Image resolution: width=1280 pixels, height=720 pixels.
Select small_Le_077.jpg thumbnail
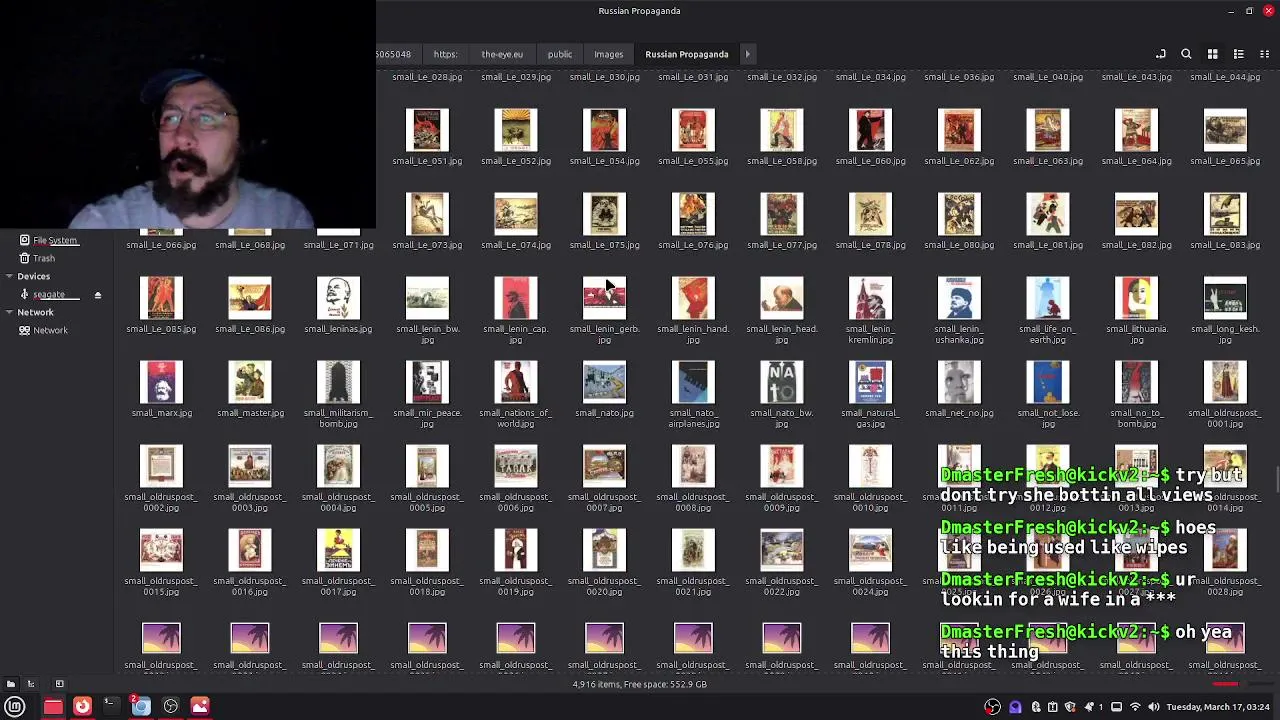pyautogui.click(x=781, y=214)
